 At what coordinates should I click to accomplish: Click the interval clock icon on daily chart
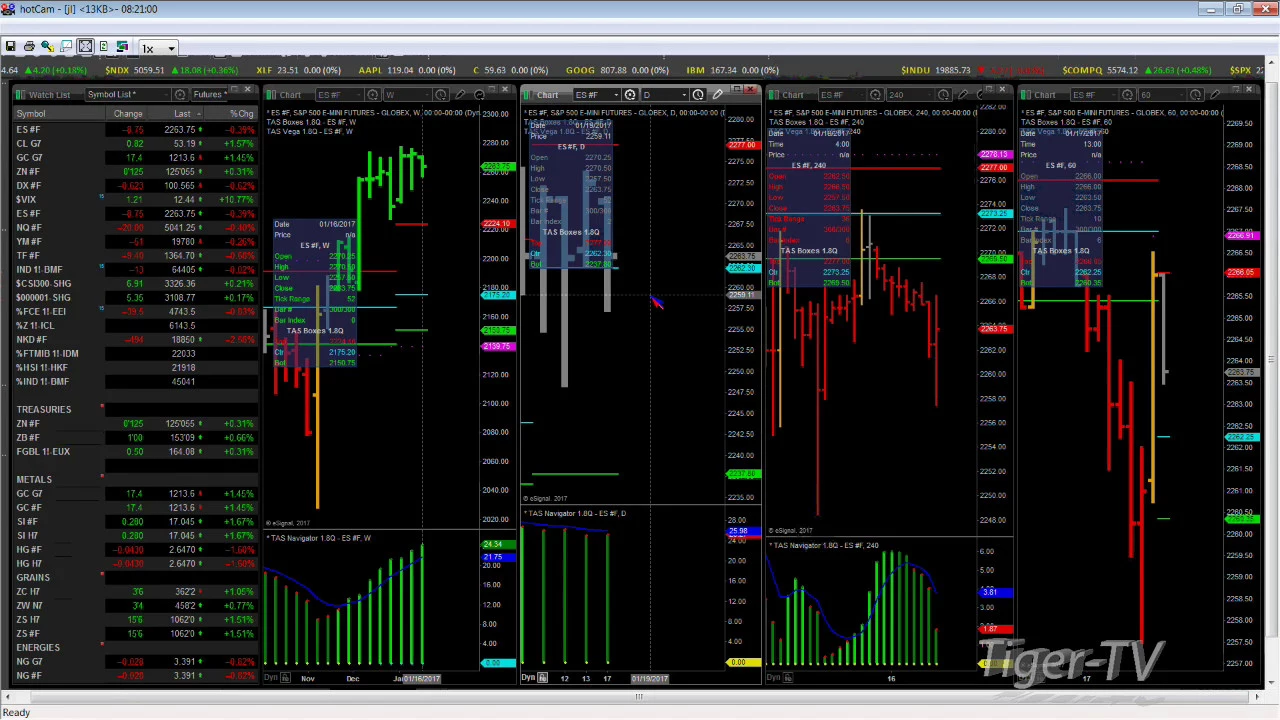698,95
